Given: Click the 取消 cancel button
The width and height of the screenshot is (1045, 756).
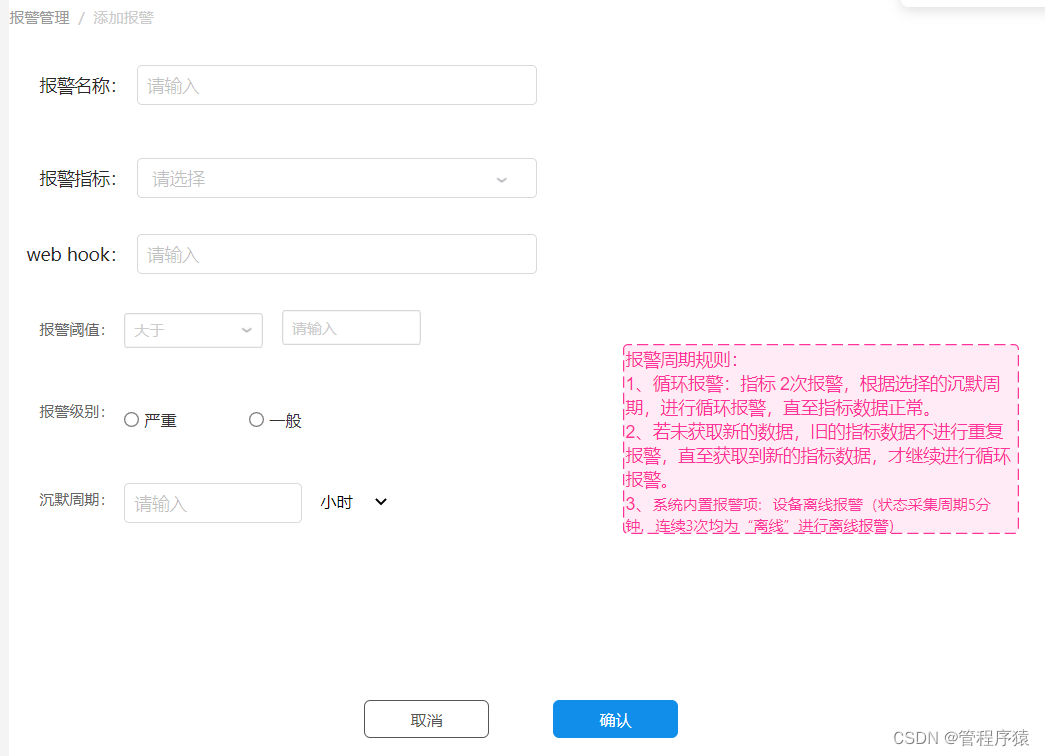Looking at the screenshot, I should pos(426,718).
